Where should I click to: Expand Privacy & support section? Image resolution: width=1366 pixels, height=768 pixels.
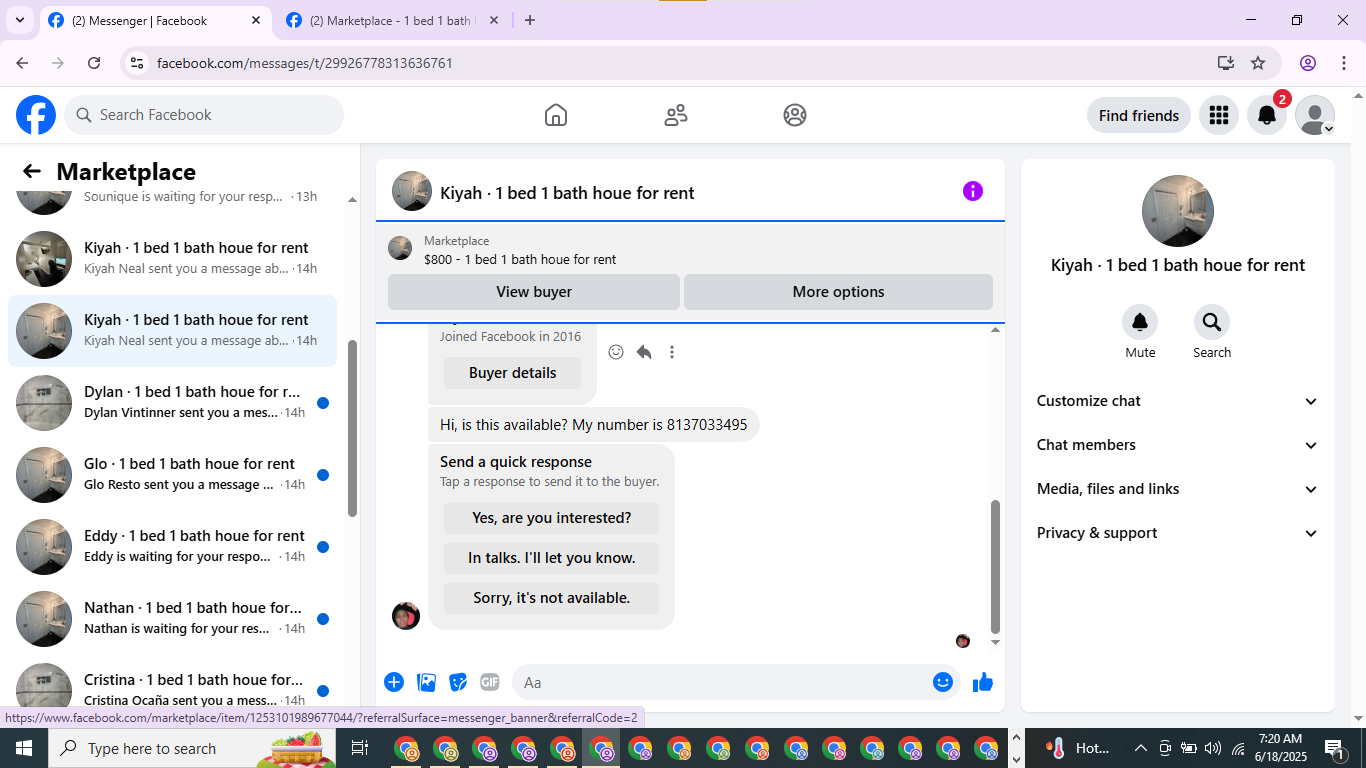click(1178, 533)
